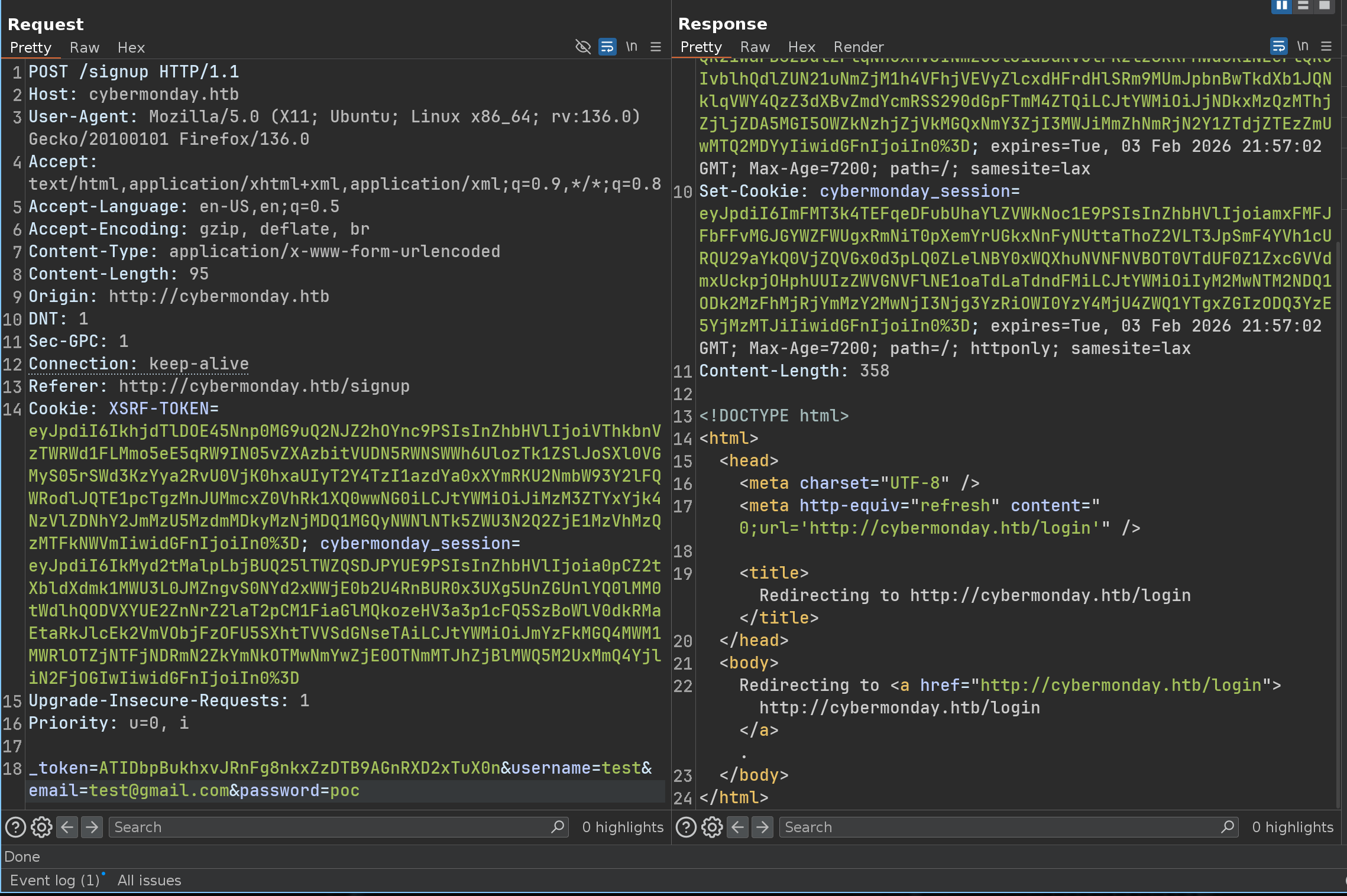Toggle \n non-printable chars in Response
This screenshot has width=1347, height=896.
pos(1302,46)
